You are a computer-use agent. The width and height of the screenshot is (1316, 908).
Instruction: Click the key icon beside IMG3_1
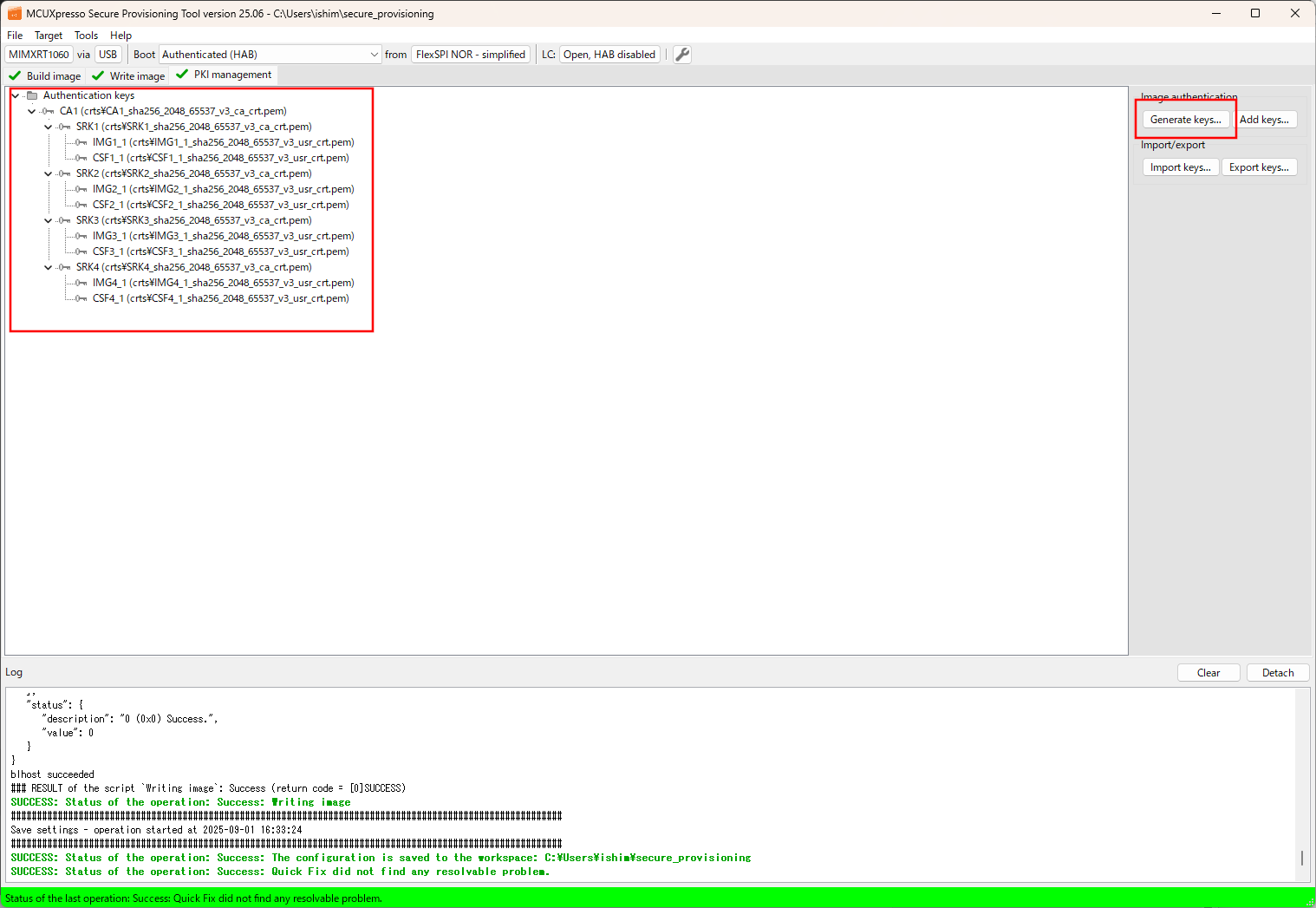81,236
